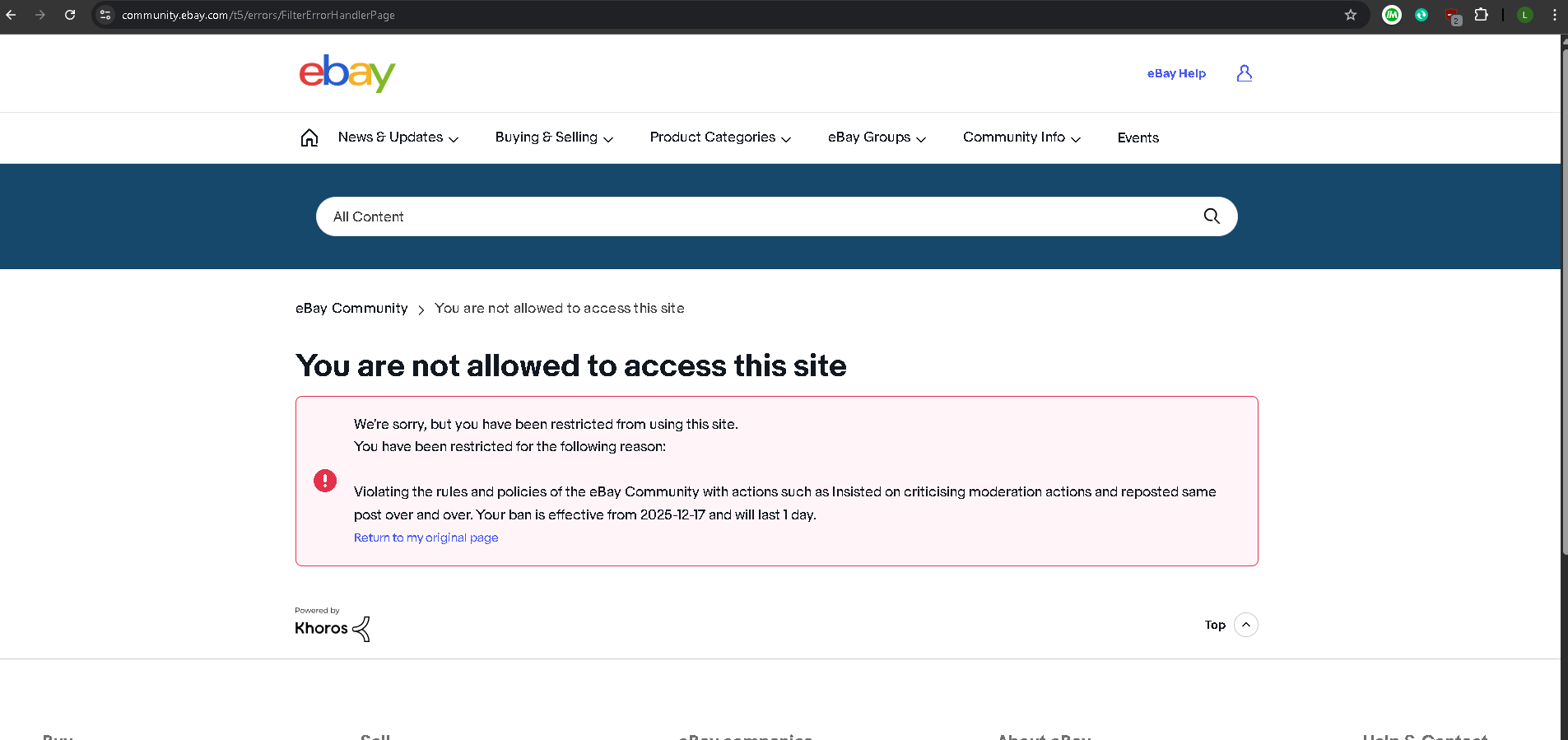View site information icon in address bar
The image size is (1568, 740).
pyautogui.click(x=105, y=15)
